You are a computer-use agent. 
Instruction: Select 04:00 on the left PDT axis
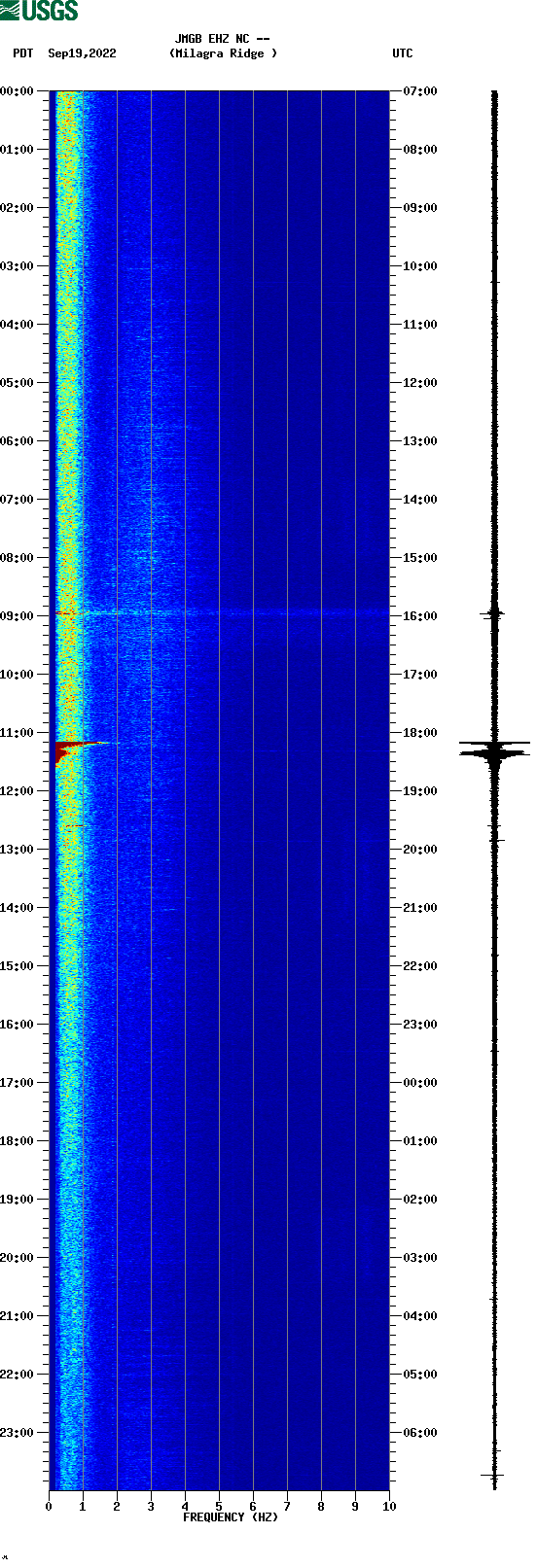click(17, 325)
